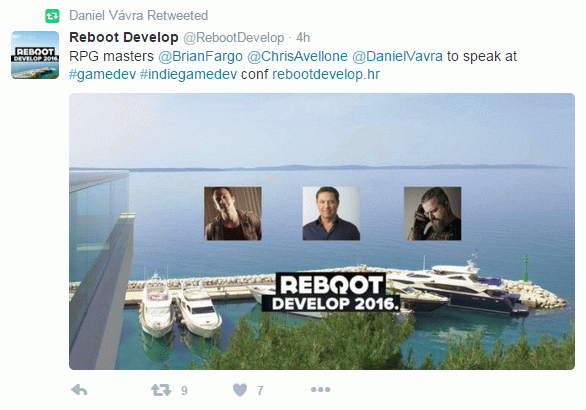Screen dimensions: 586x410
Task: Open the Reboot Develop profile avatar
Action: [x=35, y=55]
